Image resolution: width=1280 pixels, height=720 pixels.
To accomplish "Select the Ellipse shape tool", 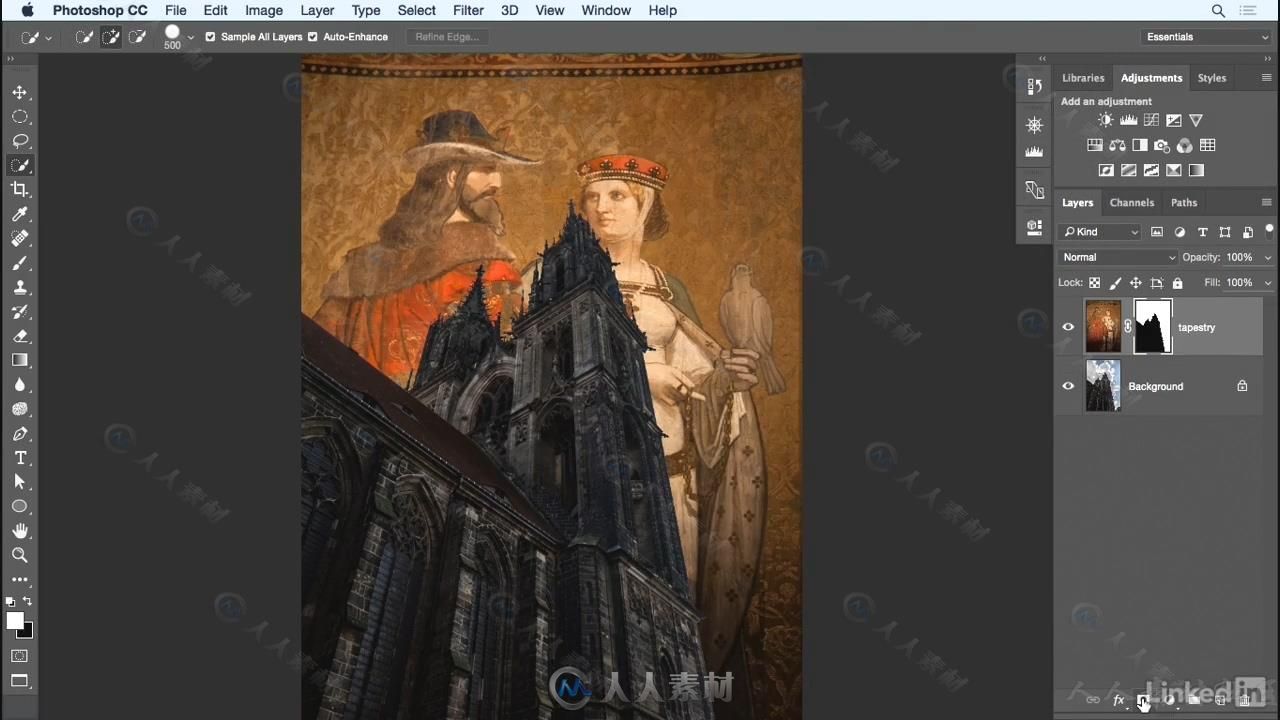I will [19, 506].
